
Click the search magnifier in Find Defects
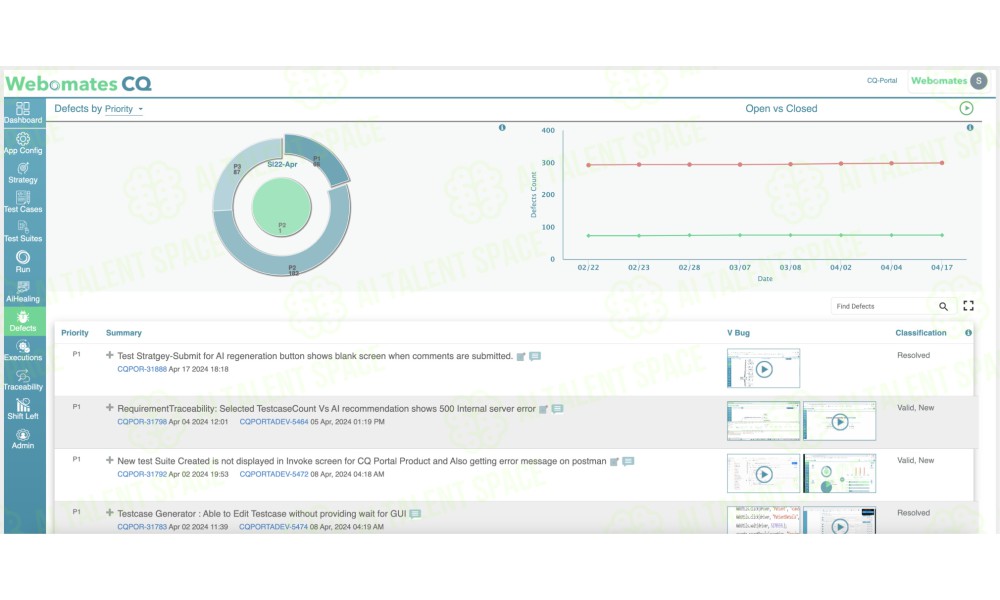click(x=943, y=307)
